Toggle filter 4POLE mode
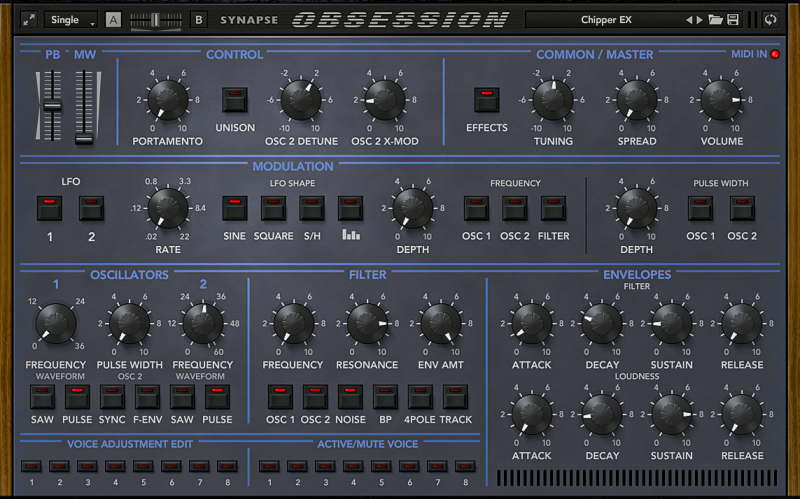This screenshot has width=800, height=499. click(420, 397)
